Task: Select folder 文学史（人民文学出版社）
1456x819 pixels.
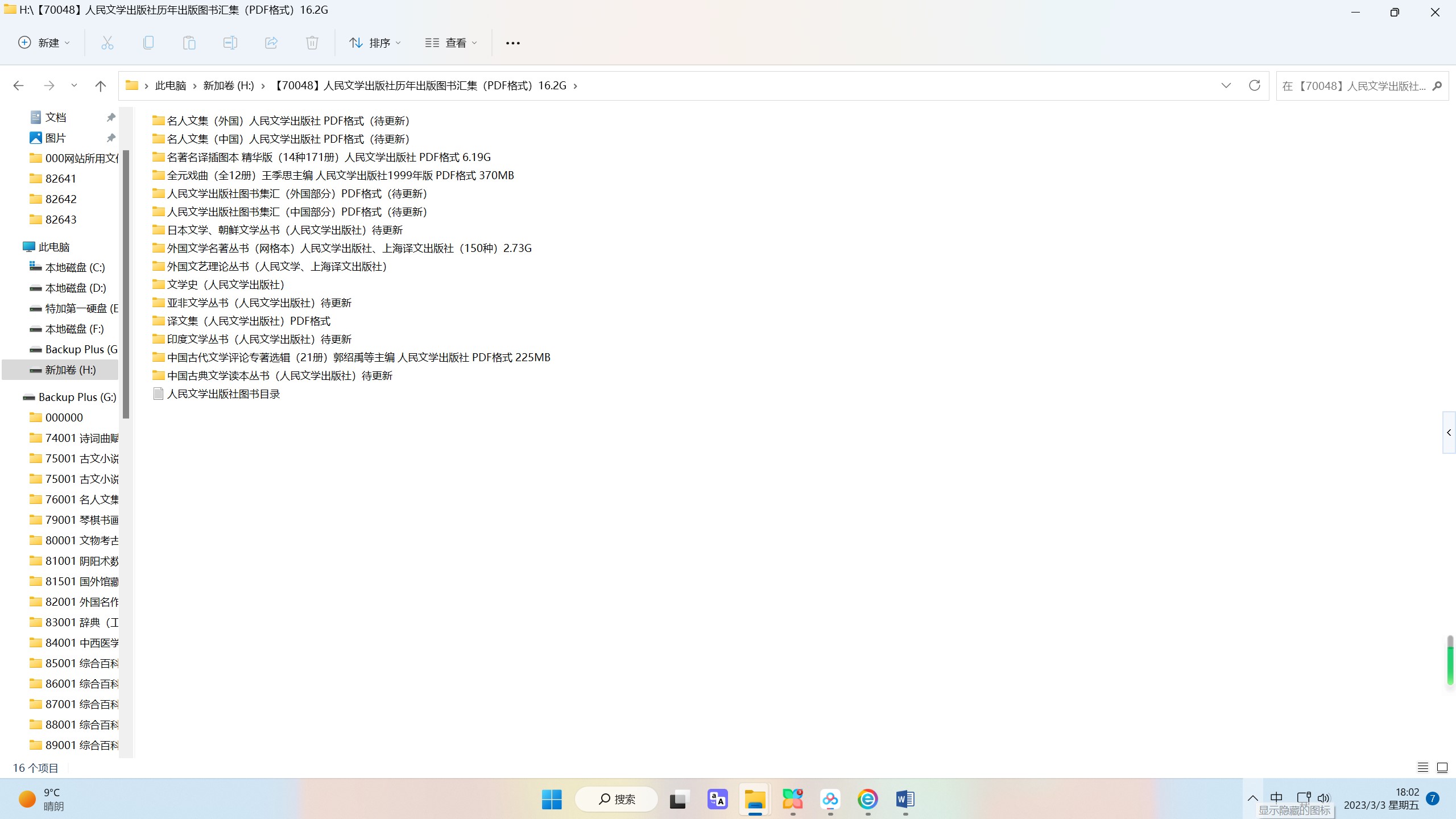Action: [218, 284]
